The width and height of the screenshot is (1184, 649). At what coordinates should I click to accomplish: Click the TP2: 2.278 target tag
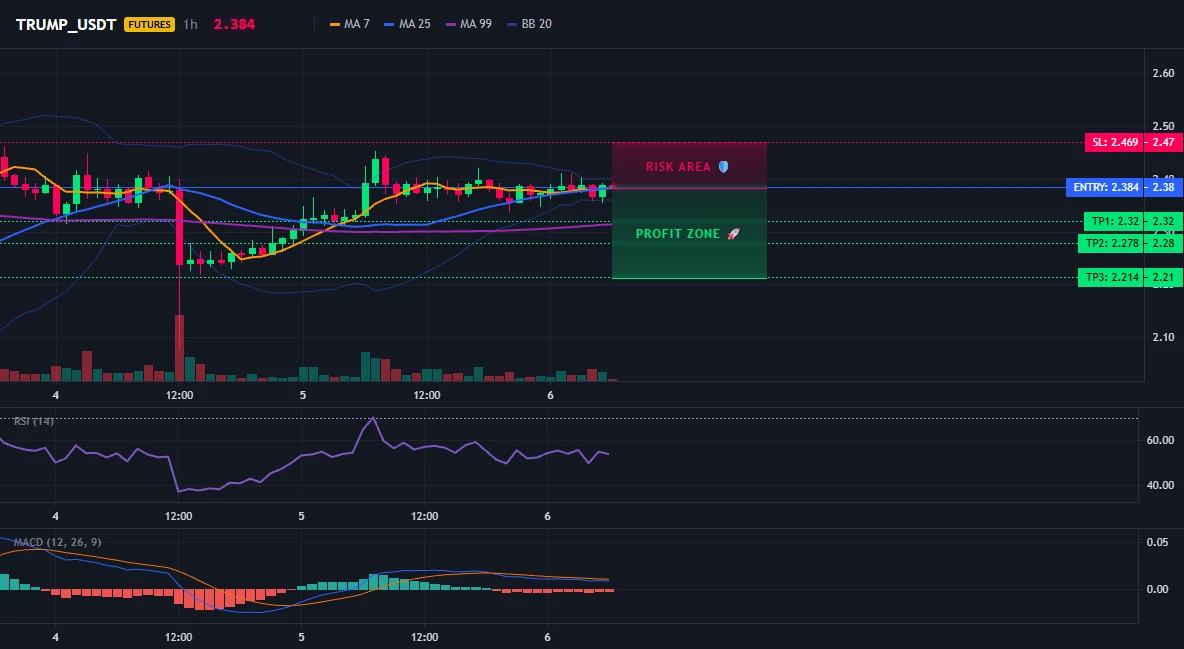[1110, 243]
